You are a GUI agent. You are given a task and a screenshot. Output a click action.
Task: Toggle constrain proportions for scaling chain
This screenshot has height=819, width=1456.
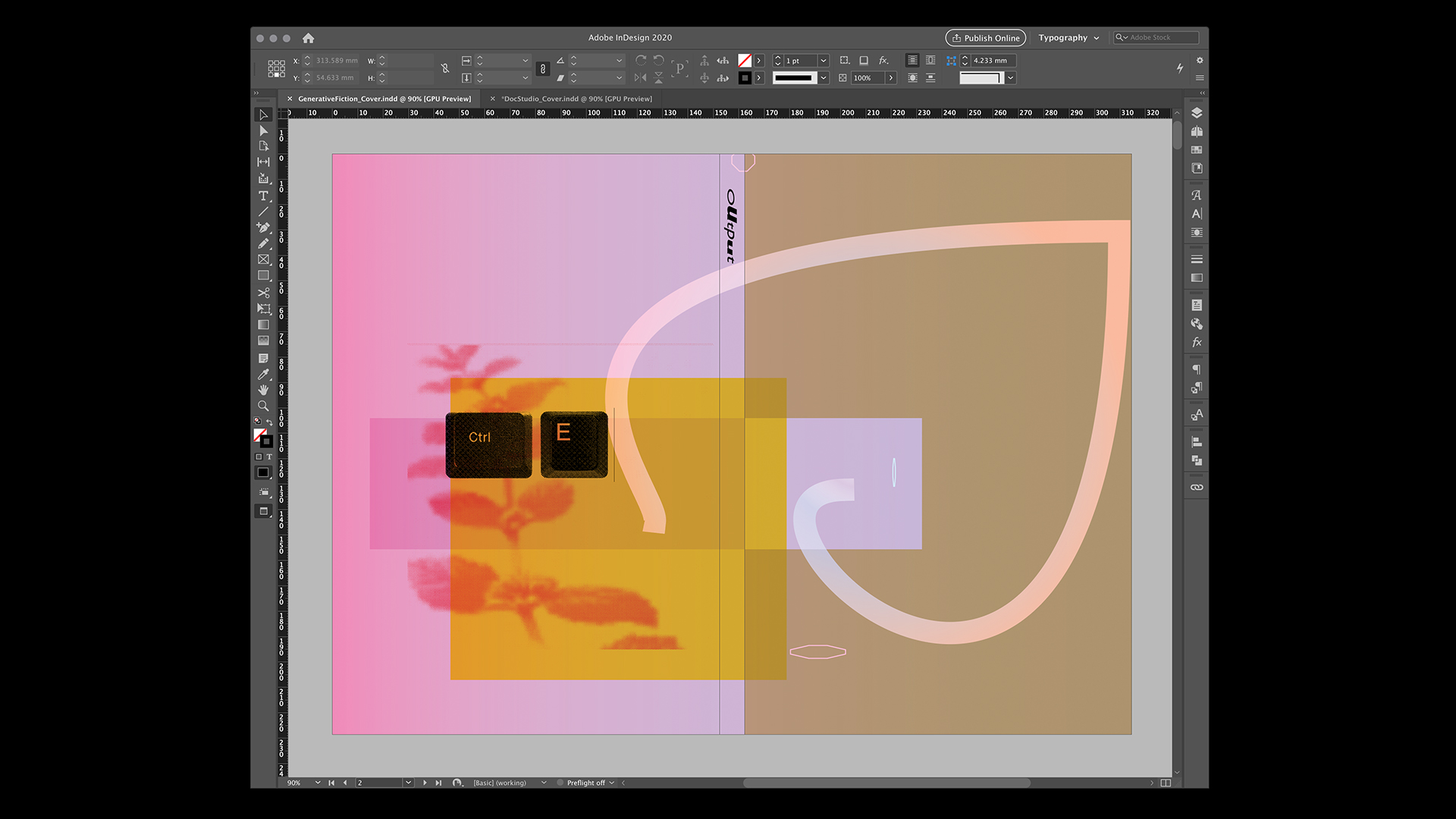click(x=542, y=69)
